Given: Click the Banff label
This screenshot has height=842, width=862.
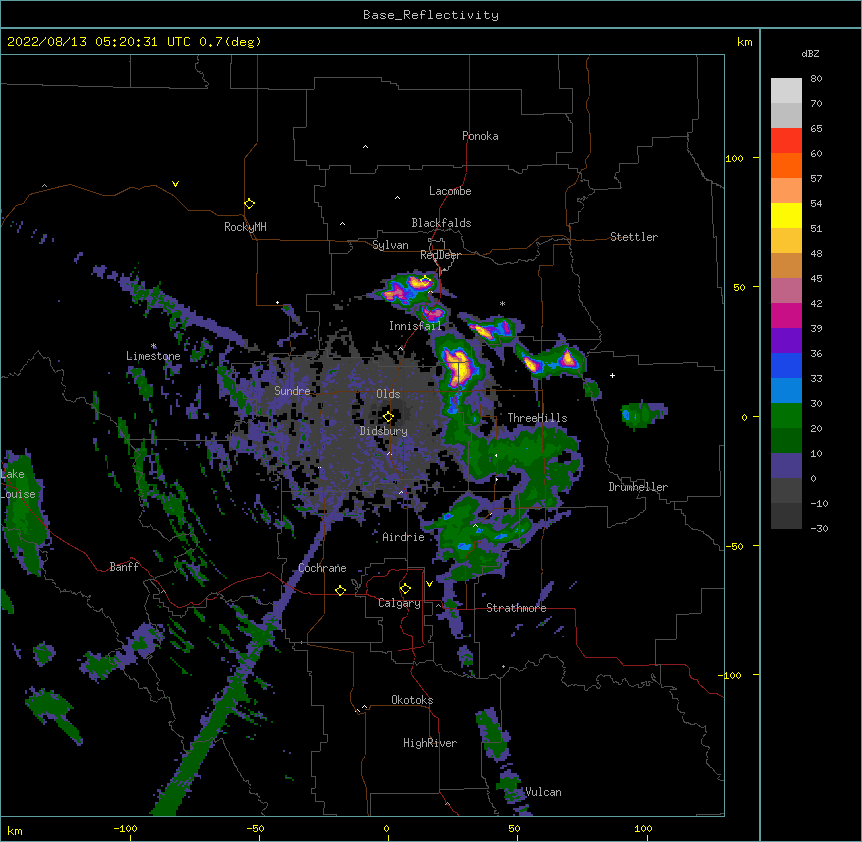Looking at the screenshot, I should (x=124, y=567).
